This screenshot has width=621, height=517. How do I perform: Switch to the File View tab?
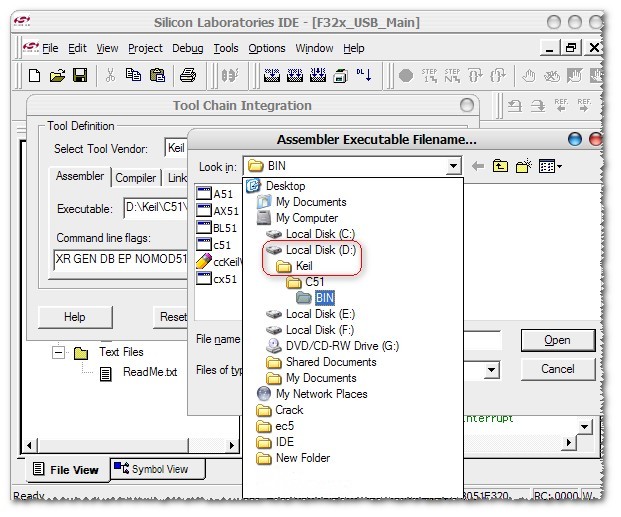coord(67,470)
